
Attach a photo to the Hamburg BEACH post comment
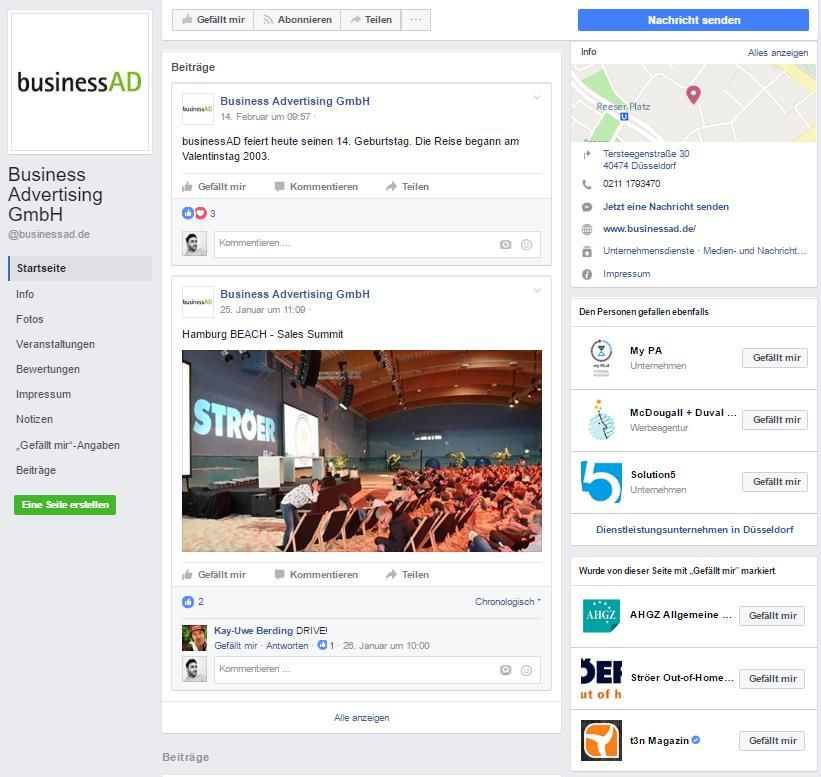click(x=505, y=670)
